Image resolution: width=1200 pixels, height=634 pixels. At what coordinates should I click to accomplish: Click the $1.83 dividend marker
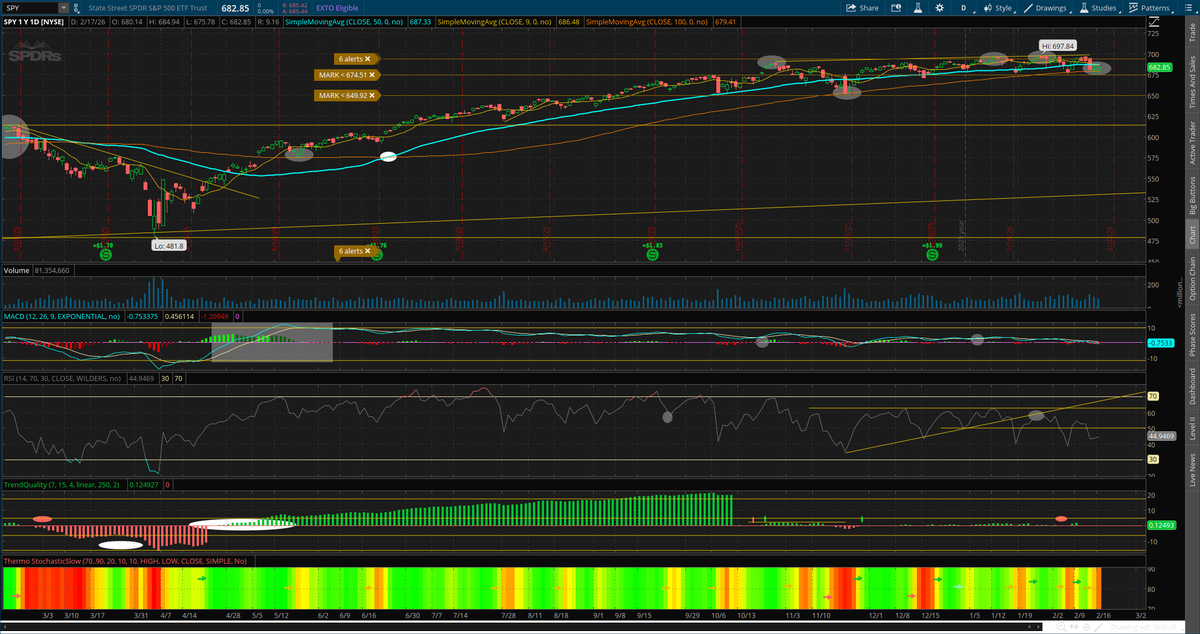pyautogui.click(x=652, y=255)
